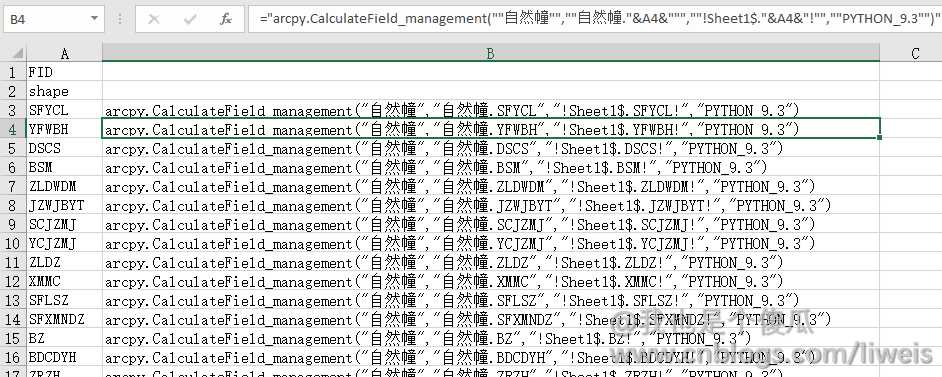Click cell A8 with JZWJBYT
942x377 pixels.
click(64, 205)
